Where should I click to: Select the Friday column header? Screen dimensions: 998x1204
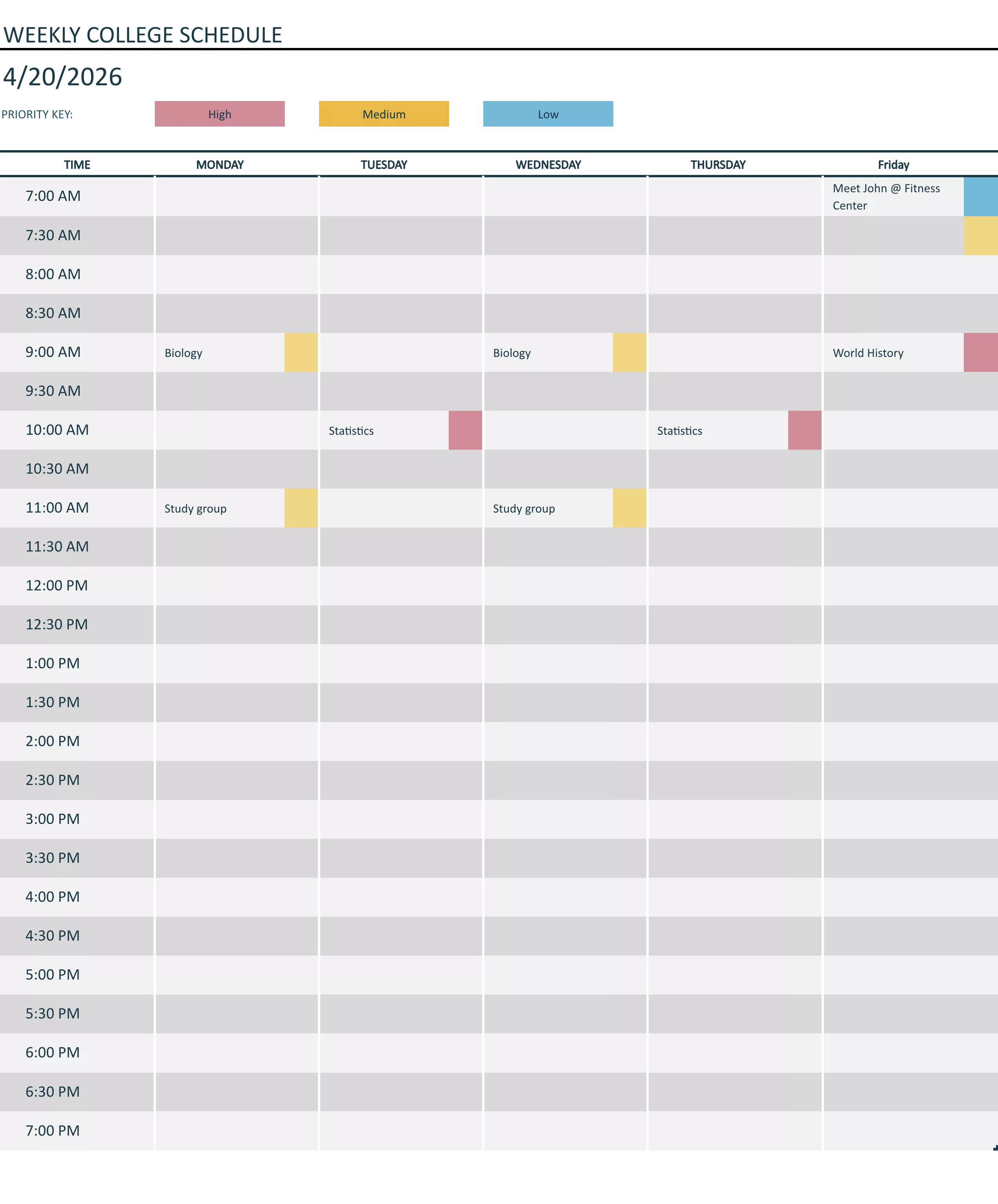893,165
